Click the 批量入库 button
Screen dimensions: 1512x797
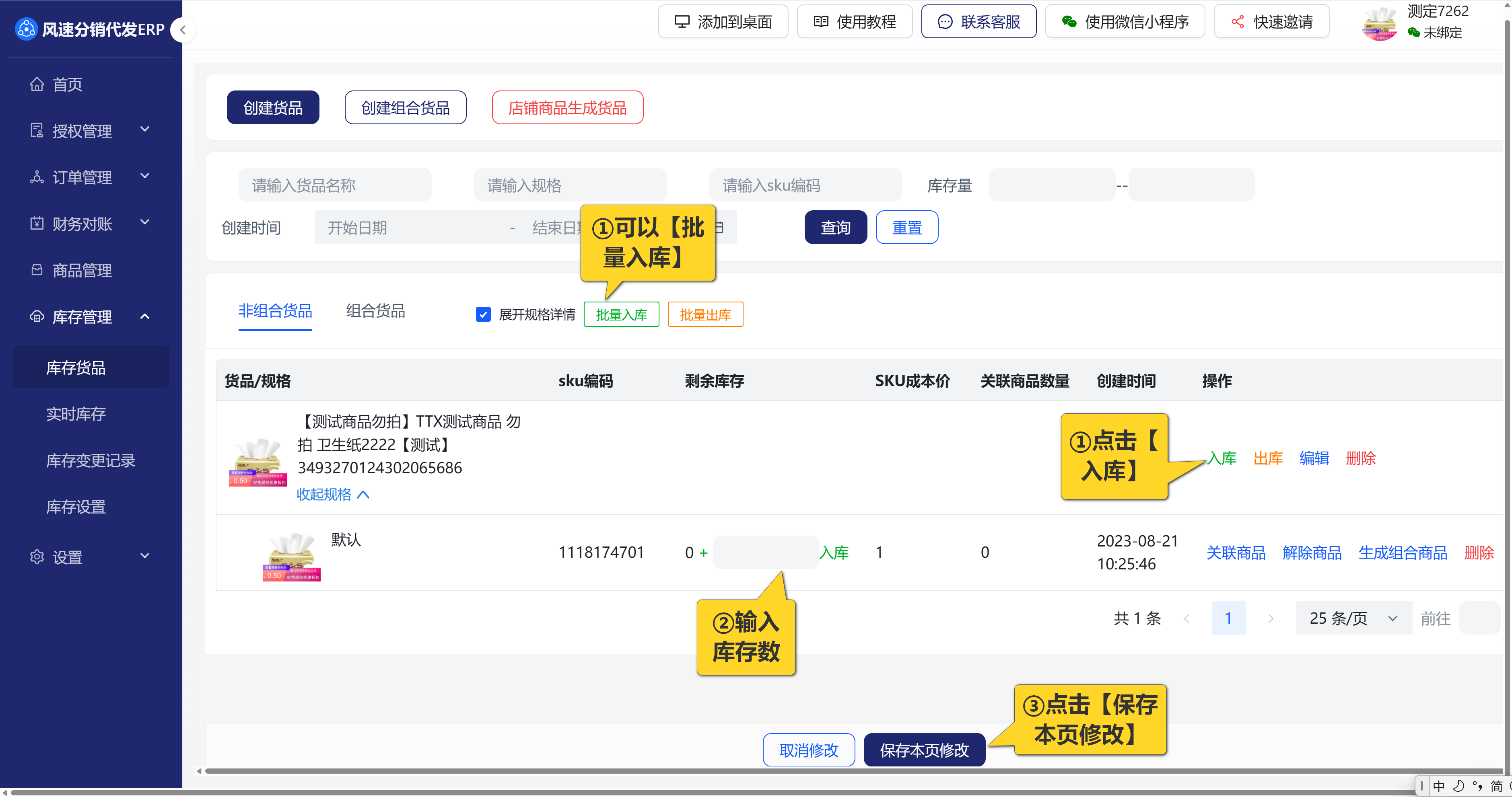[x=621, y=314]
